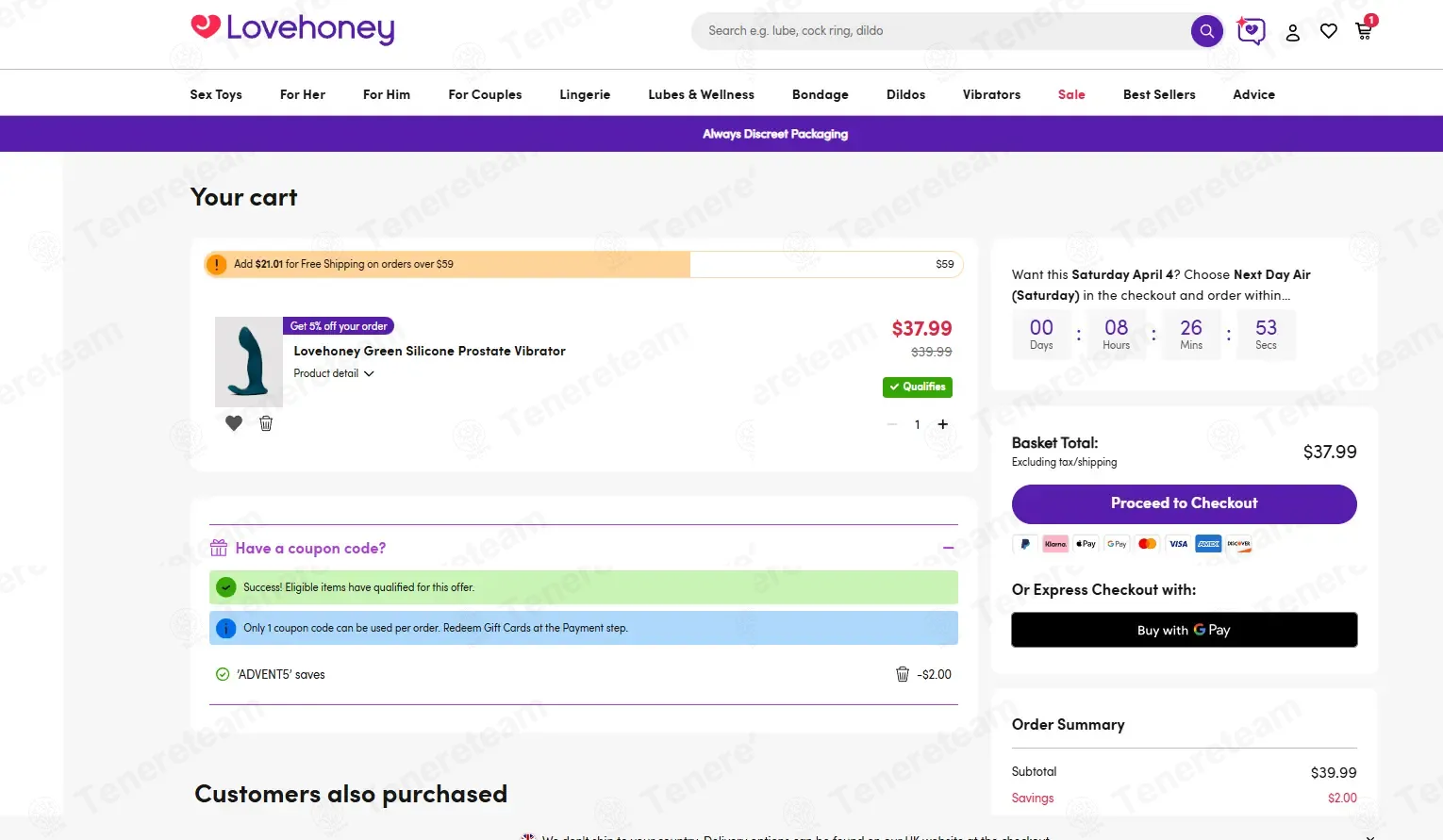
Task: Click the Apple Pay payment icon
Action: point(1086,544)
